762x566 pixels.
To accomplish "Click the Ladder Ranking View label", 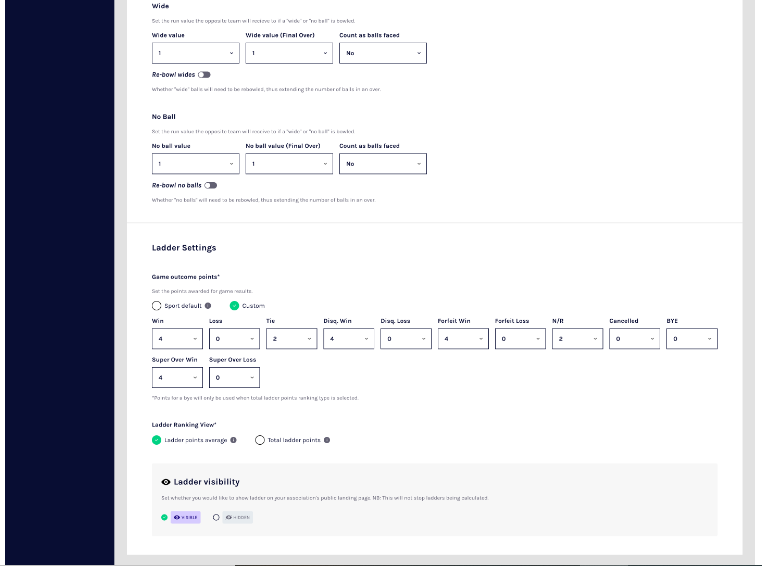I will pos(184,425).
